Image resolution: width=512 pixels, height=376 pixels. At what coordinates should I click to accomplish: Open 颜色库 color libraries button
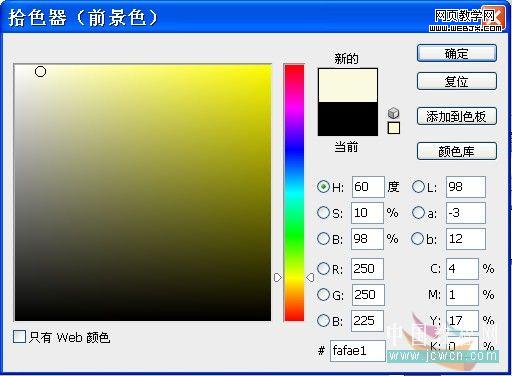457,151
